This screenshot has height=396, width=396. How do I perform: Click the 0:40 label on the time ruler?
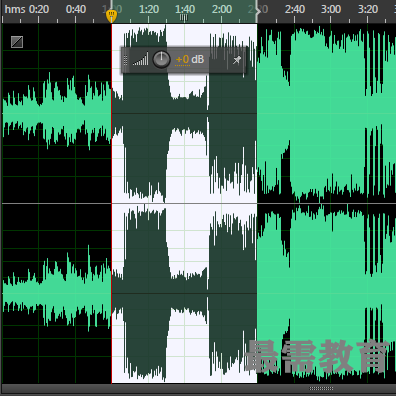pos(76,9)
